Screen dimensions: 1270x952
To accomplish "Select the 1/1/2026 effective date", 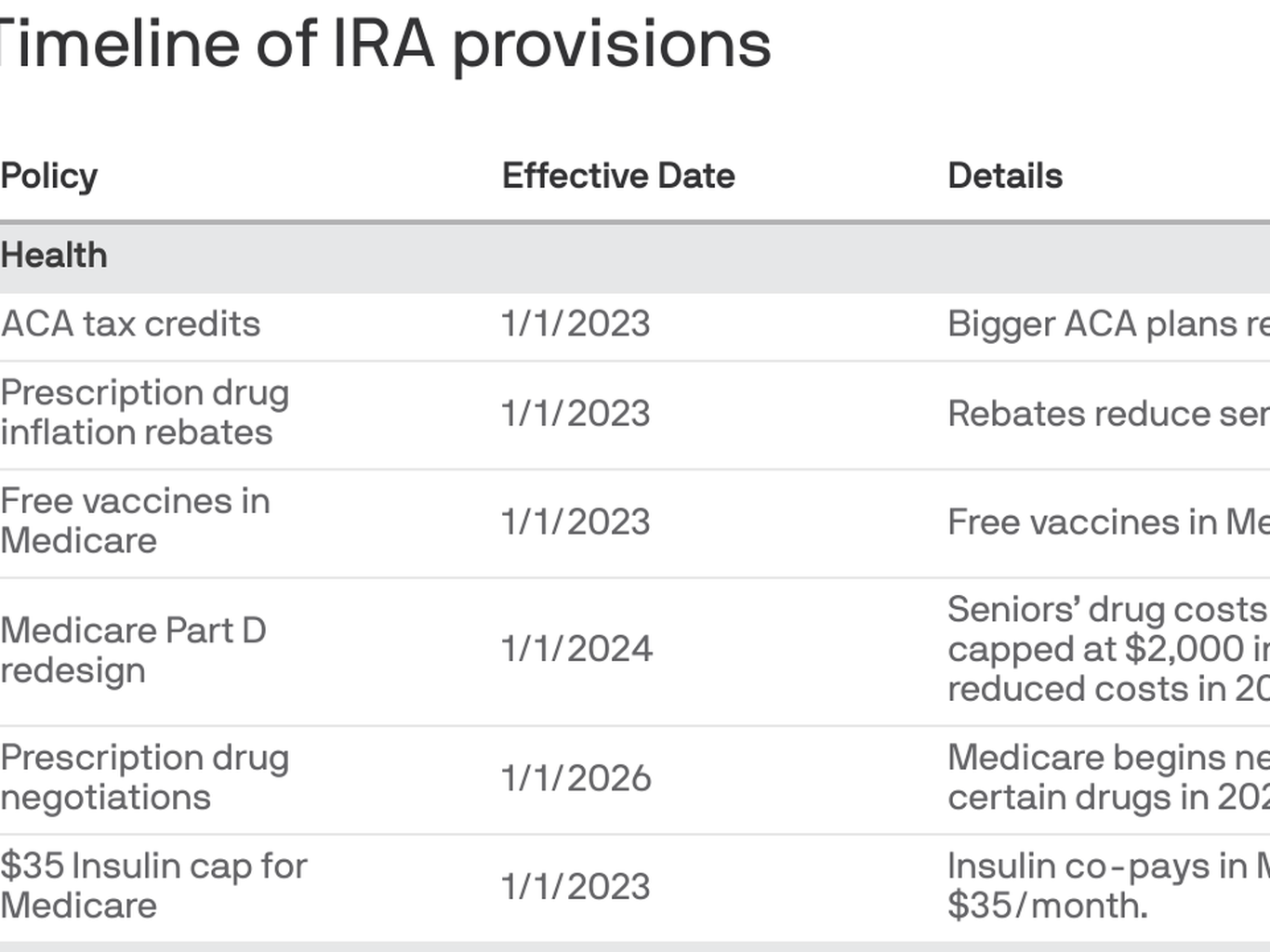I will pos(576,778).
